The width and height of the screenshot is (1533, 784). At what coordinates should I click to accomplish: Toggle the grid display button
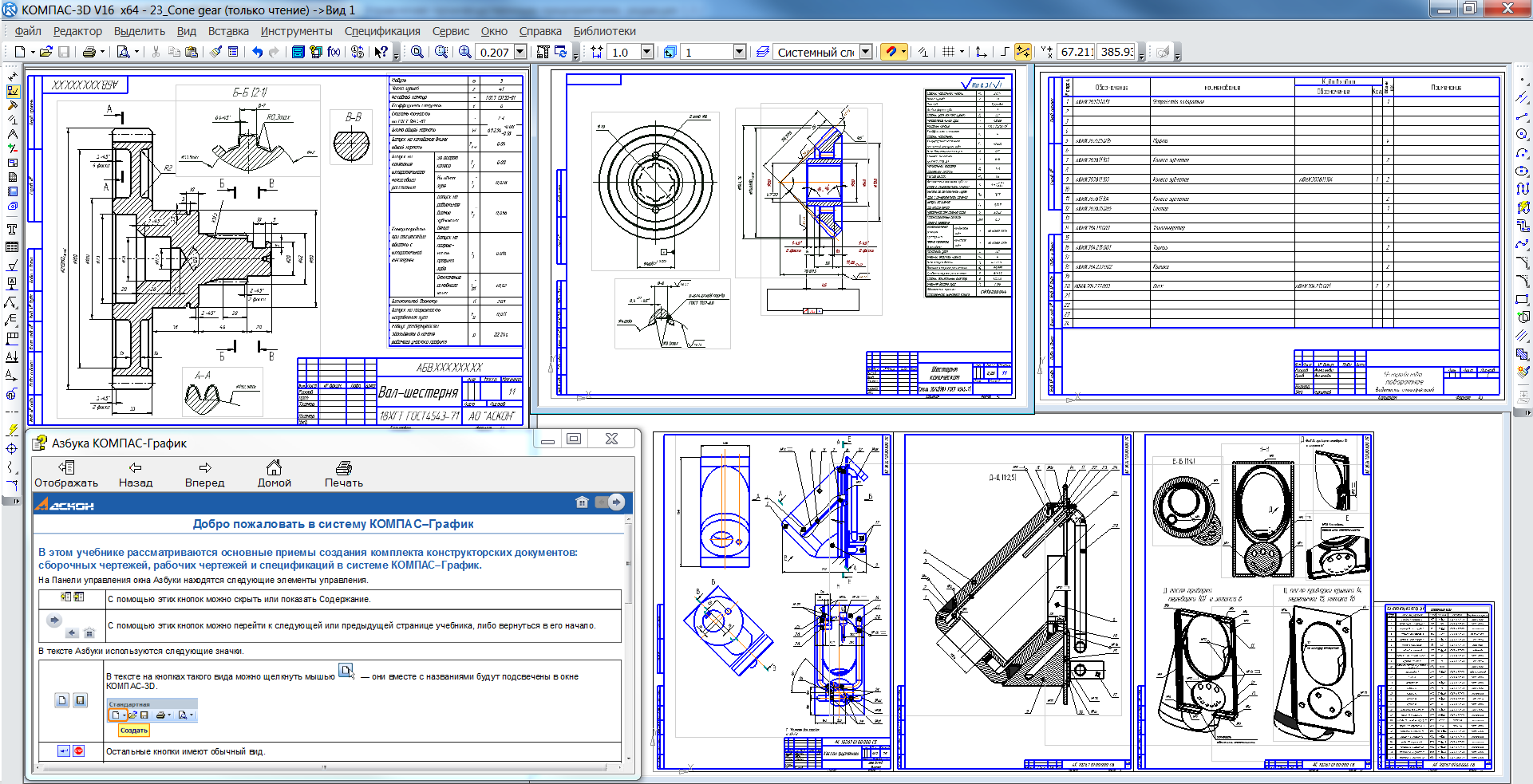click(948, 52)
